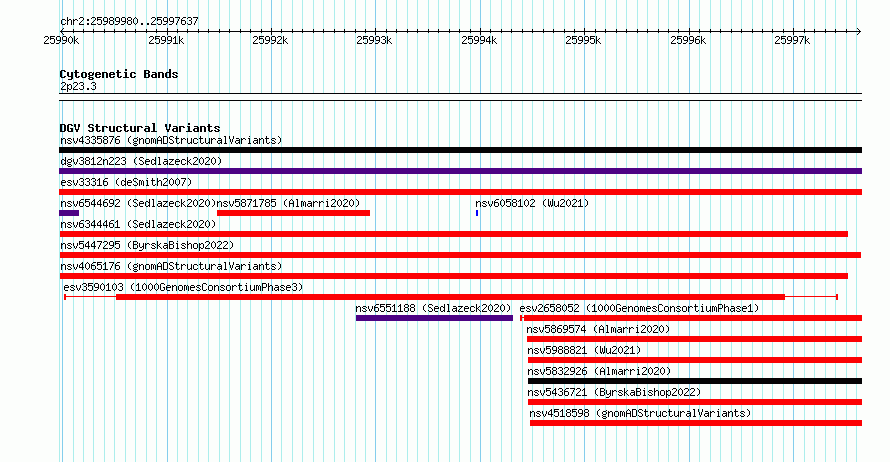Select the red nsv6344461 variant bar
Screen dimensions: 890x462
[x=454, y=234]
